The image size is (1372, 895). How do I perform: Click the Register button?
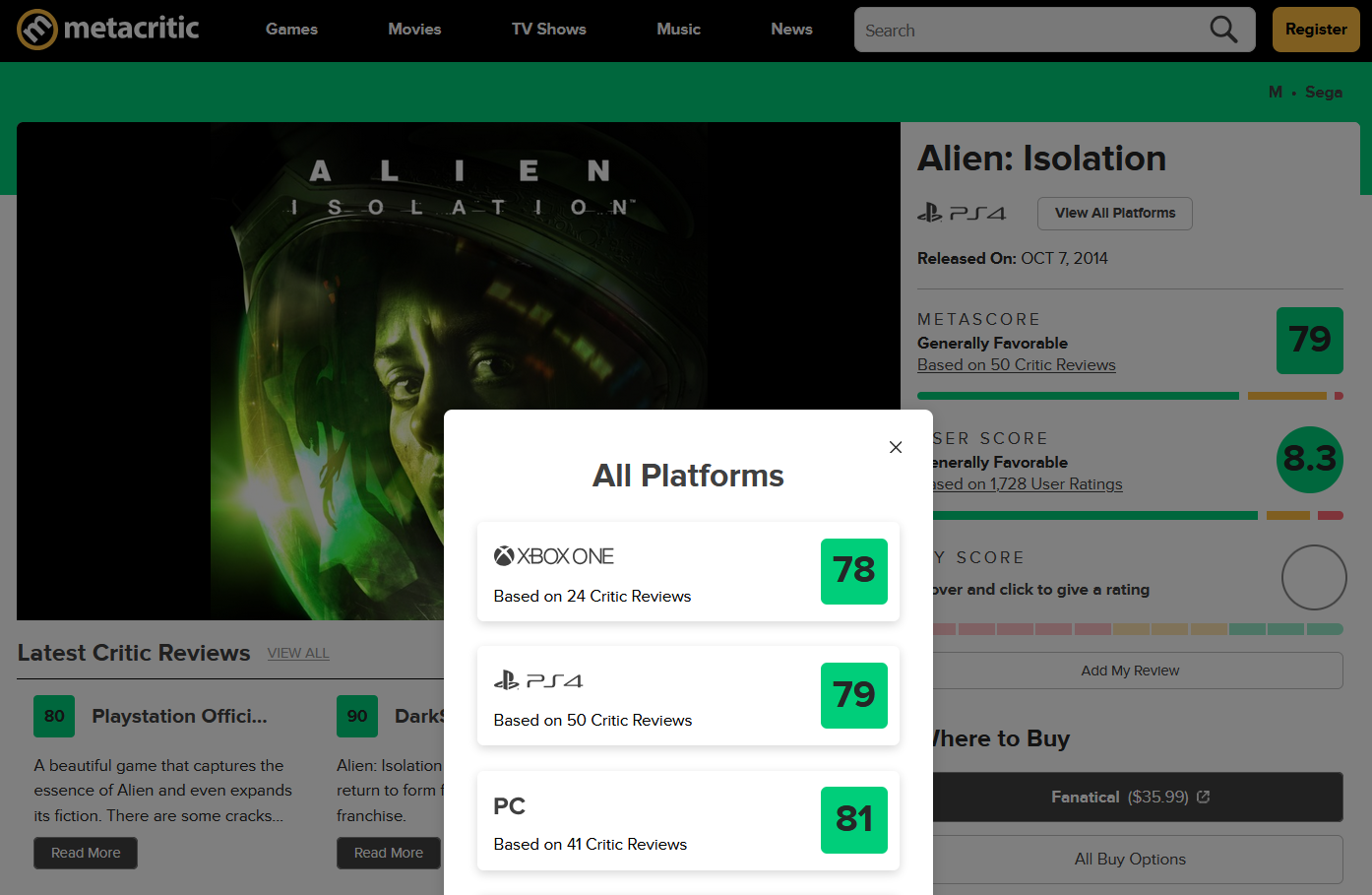(1316, 30)
